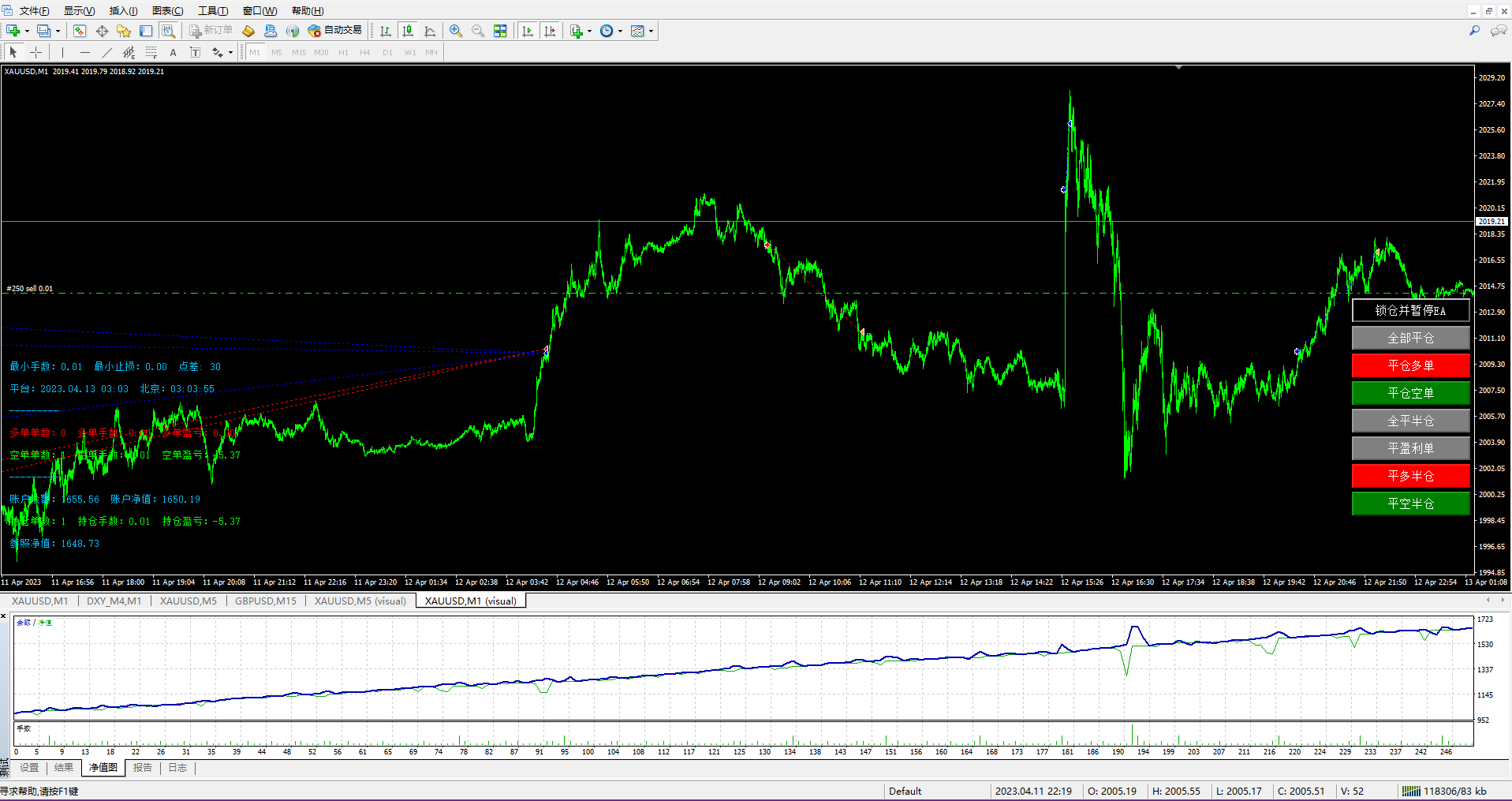Open the 文件(F) menu
Image resolution: width=1512 pixels, height=801 pixels.
tap(34, 10)
